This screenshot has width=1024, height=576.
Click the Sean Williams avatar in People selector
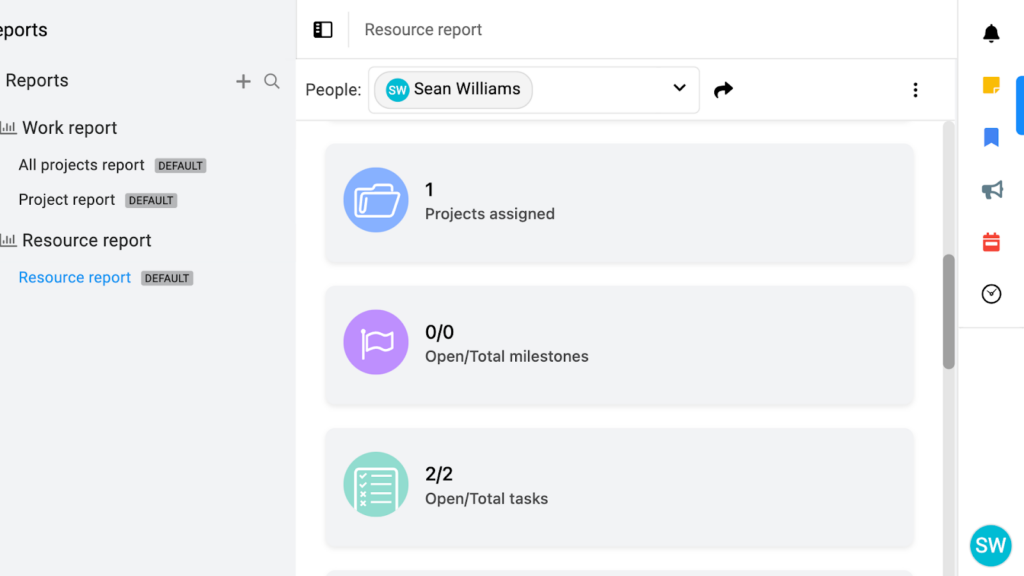click(x=396, y=89)
